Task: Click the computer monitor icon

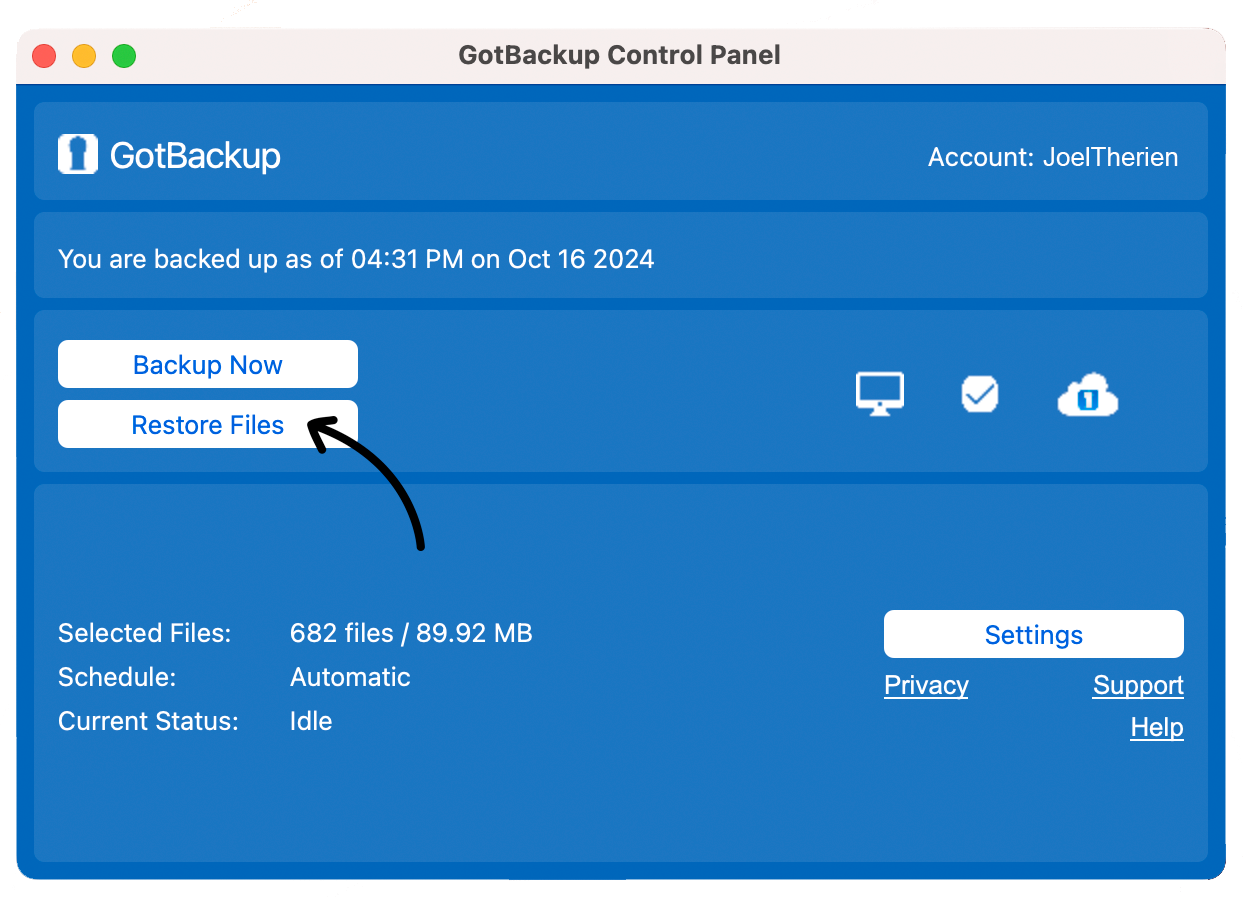Action: tap(880, 394)
